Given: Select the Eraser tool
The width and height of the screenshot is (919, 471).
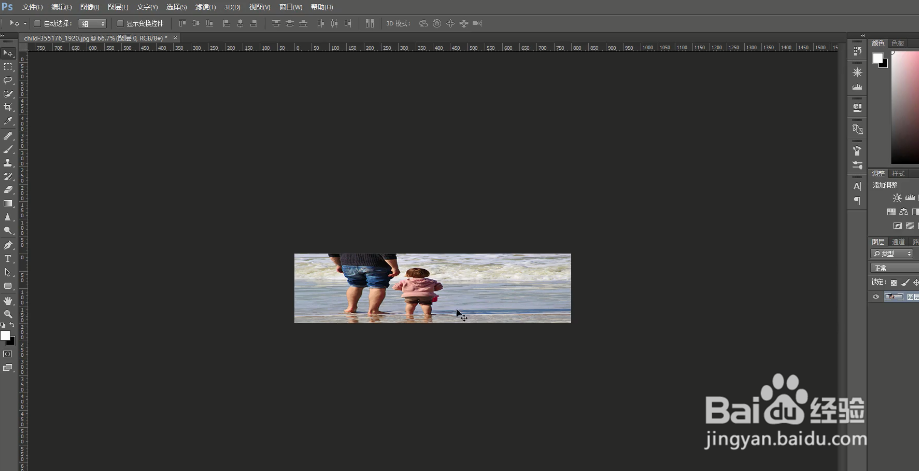Looking at the screenshot, I should 8,190.
